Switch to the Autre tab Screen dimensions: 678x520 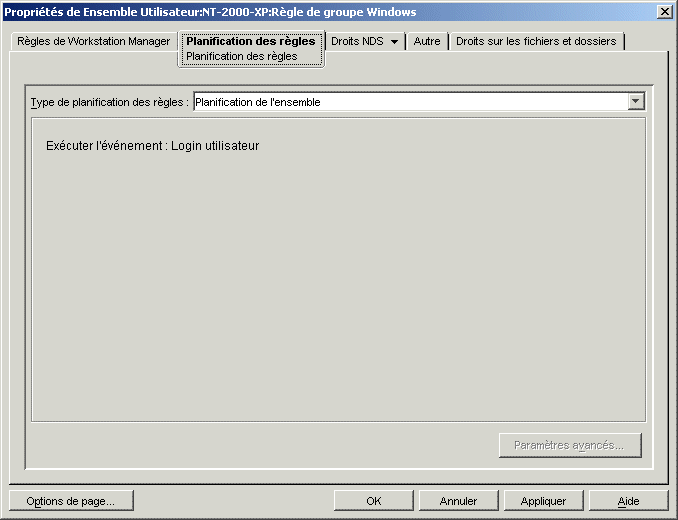(x=427, y=41)
